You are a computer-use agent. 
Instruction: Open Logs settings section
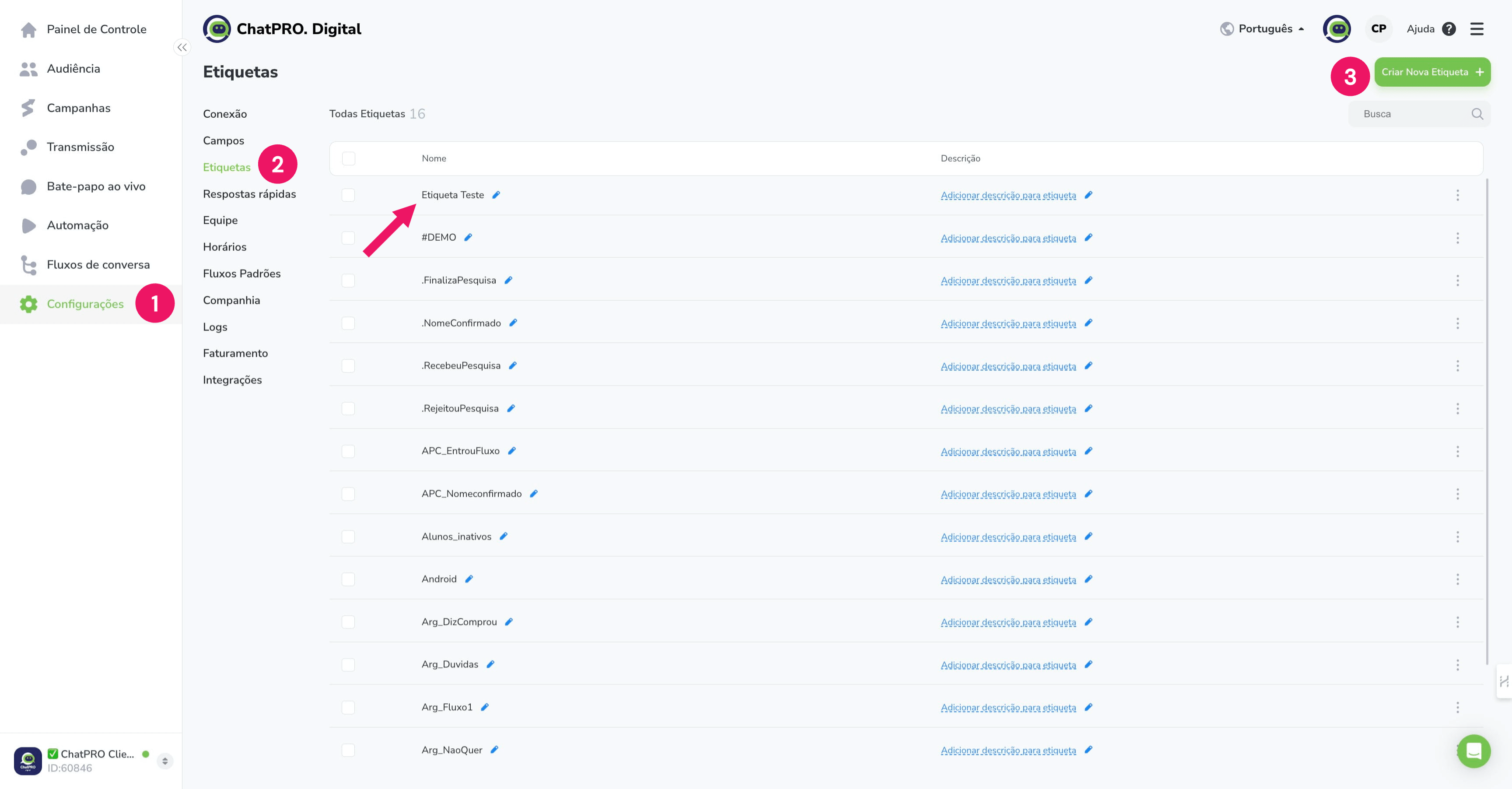[215, 327]
